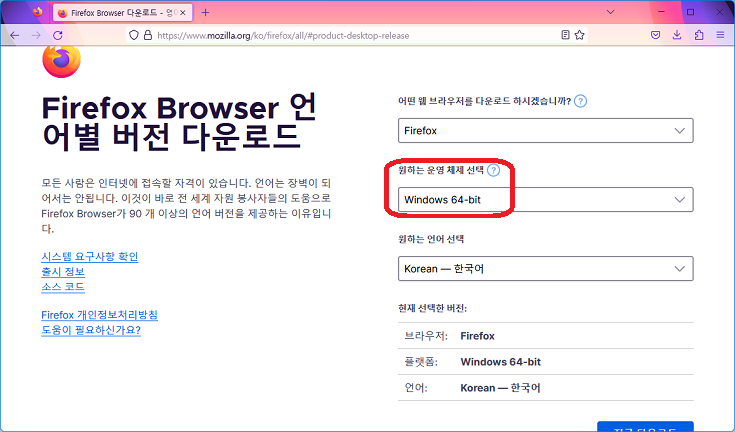Image resolution: width=735 pixels, height=432 pixels.
Task: Open the 시스템 요구사항 확인 link
Action: pyautogui.click(x=90, y=257)
